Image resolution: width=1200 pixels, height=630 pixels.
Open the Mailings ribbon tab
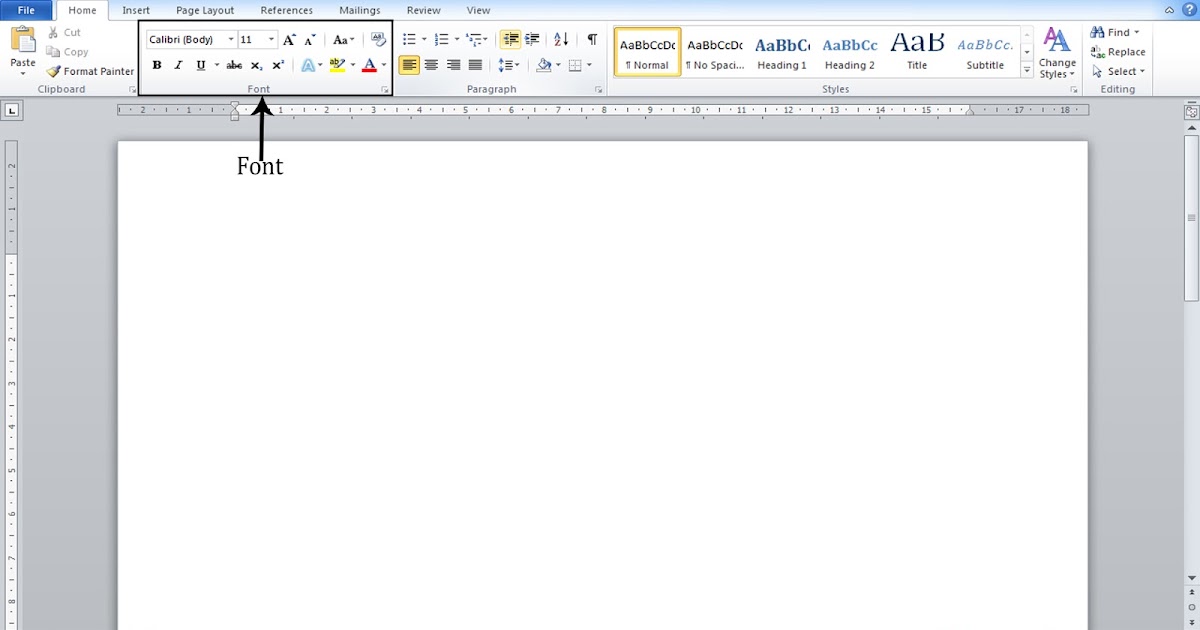click(x=359, y=10)
